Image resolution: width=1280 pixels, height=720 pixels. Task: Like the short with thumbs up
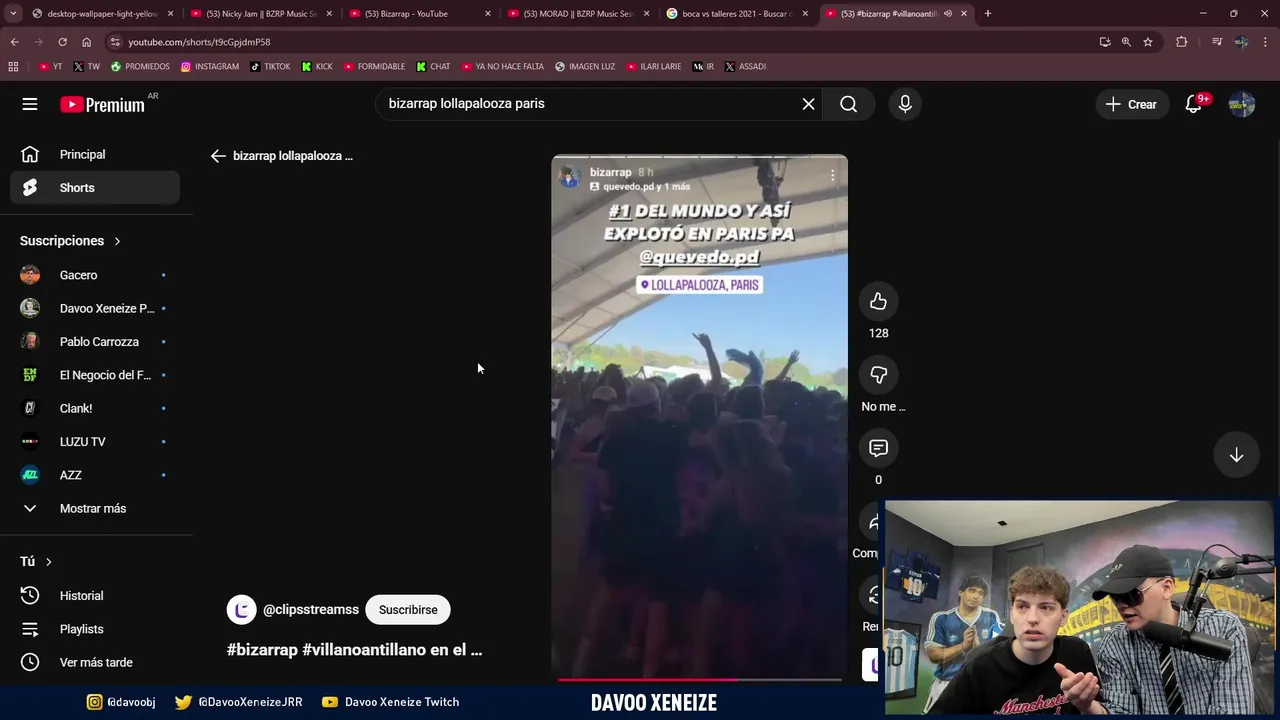coord(878,302)
